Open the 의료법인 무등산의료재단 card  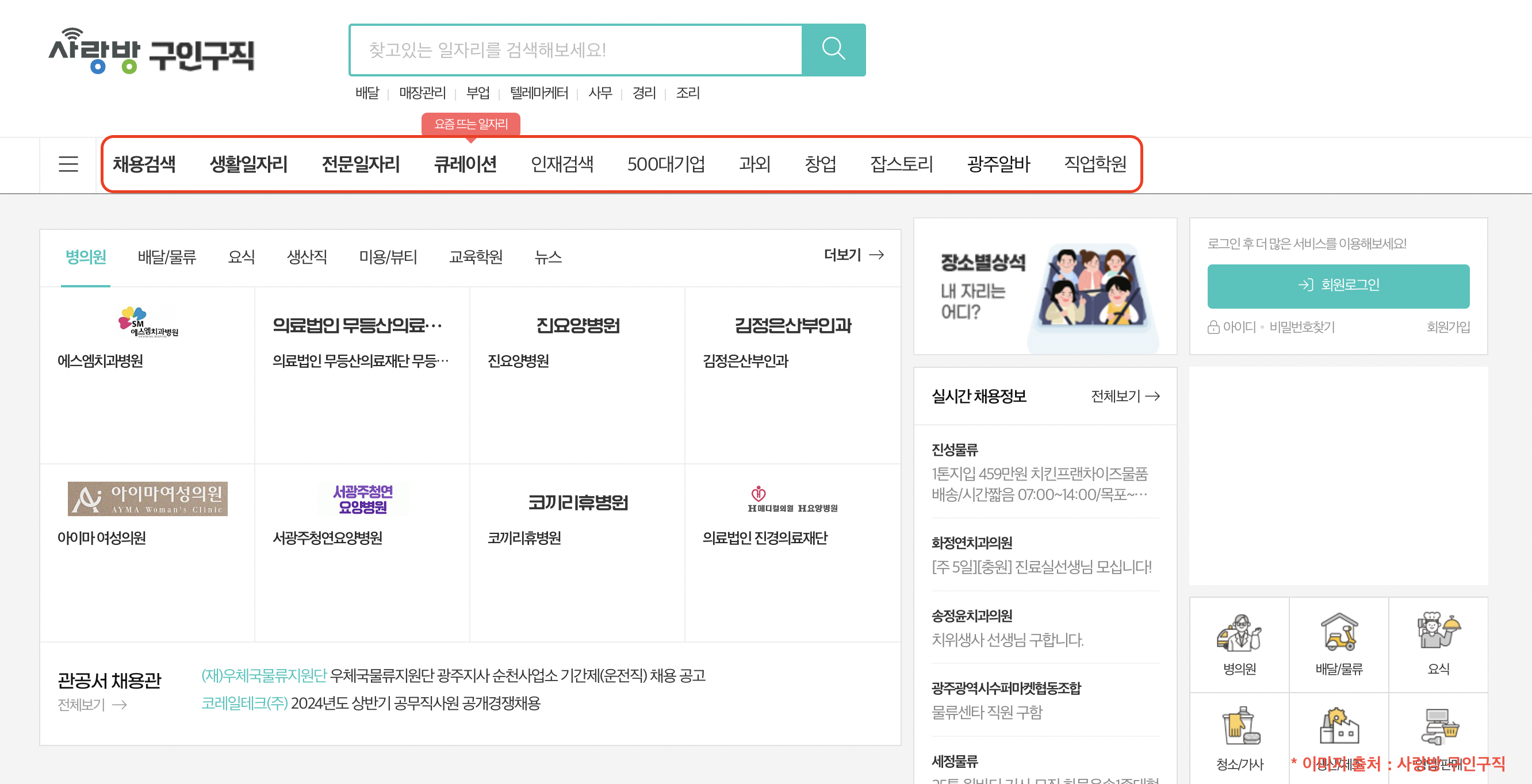click(x=362, y=375)
